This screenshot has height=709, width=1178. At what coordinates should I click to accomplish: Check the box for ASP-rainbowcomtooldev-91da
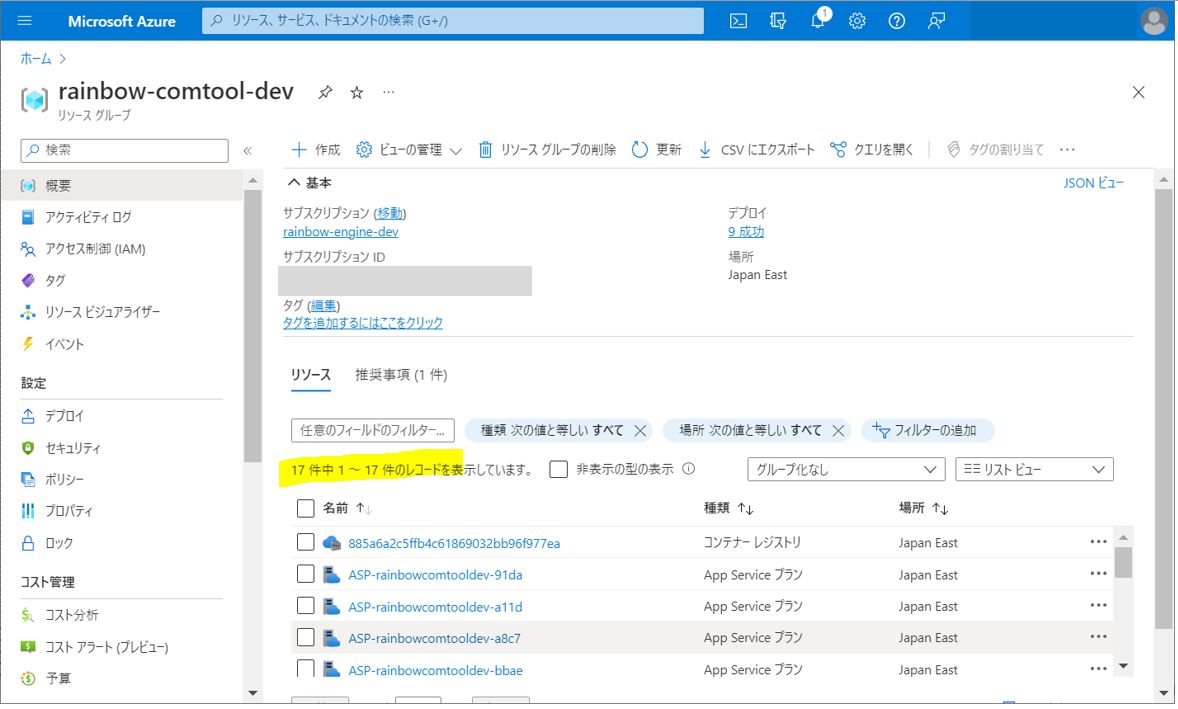click(x=306, y=574)
